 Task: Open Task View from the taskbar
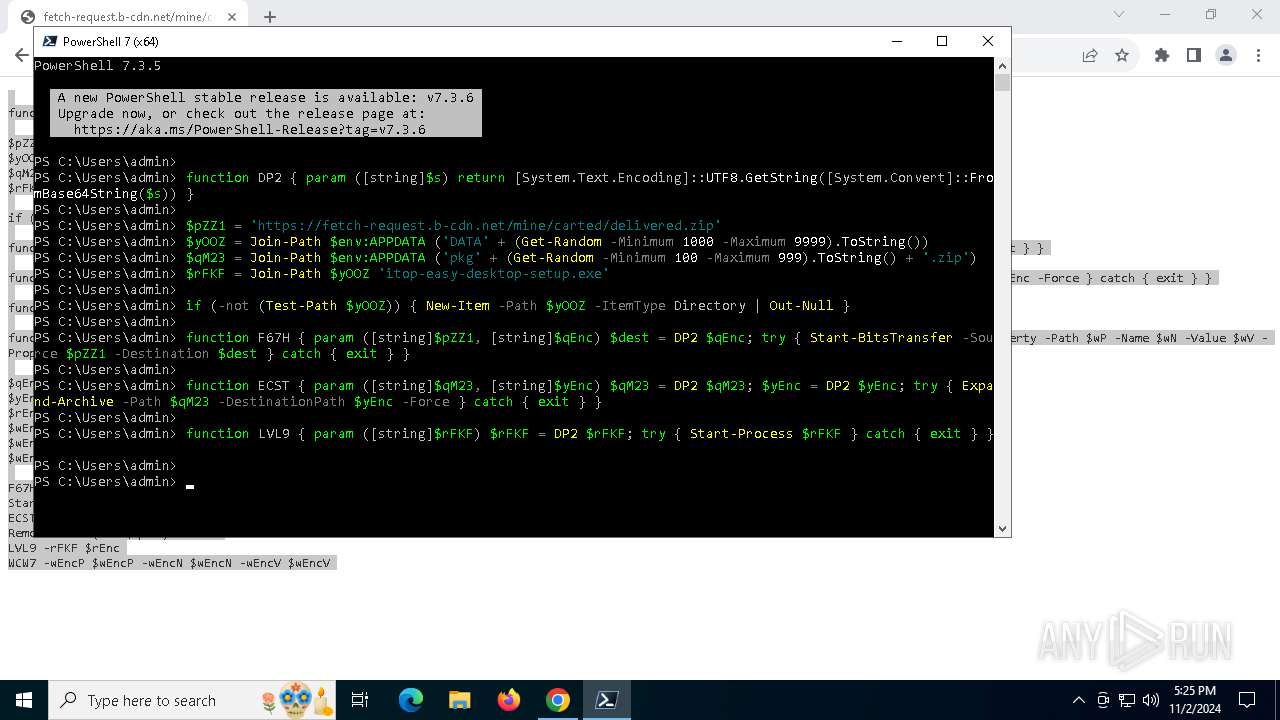click(360, 700)
